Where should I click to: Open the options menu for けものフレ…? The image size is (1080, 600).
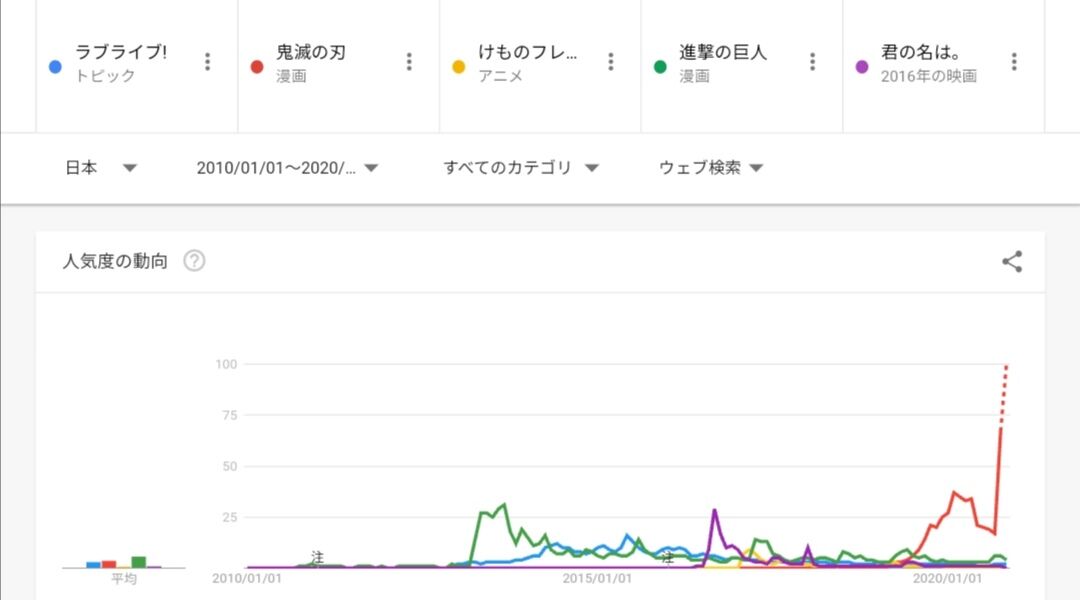pos(610,61)
